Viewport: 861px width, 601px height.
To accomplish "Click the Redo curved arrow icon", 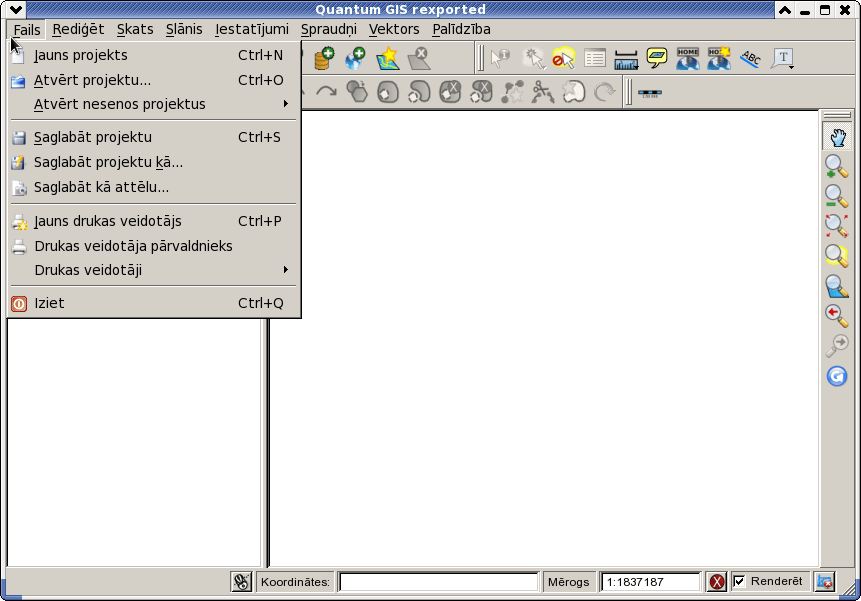I will (326, 92).
